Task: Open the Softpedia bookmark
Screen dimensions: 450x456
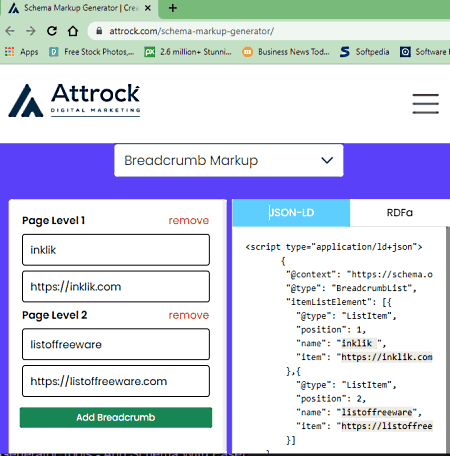Action: 364,52
